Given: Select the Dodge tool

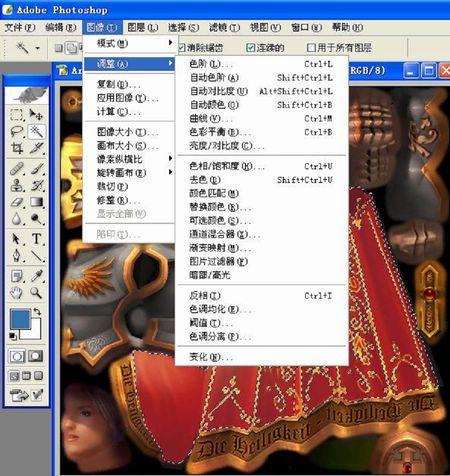Looking at the screenshot, I should click(x=36, y=219).
